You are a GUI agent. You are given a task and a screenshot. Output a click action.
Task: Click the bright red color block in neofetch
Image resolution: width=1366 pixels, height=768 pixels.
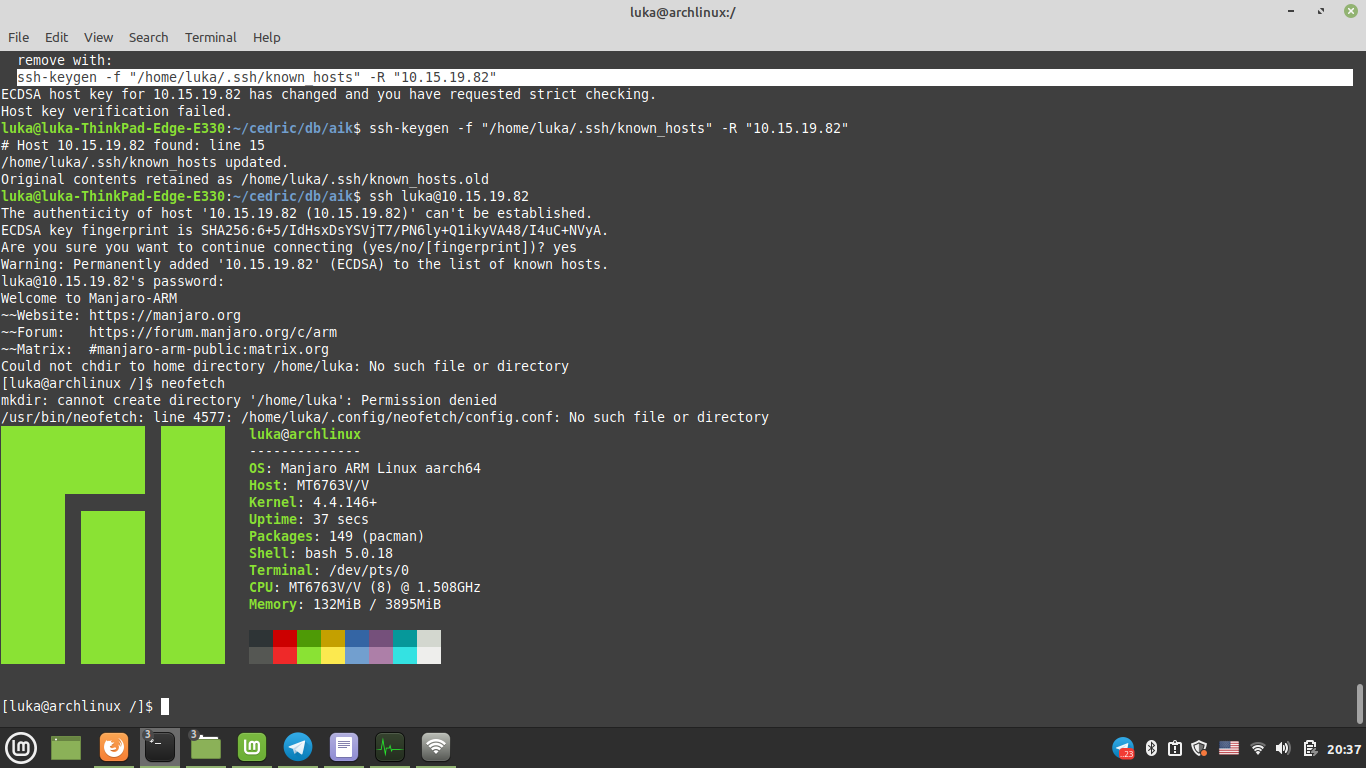[x=284, y=655]
